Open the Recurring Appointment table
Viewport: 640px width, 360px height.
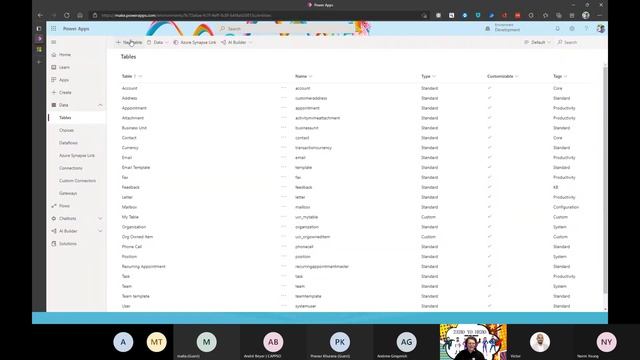(x=143, y=267)
